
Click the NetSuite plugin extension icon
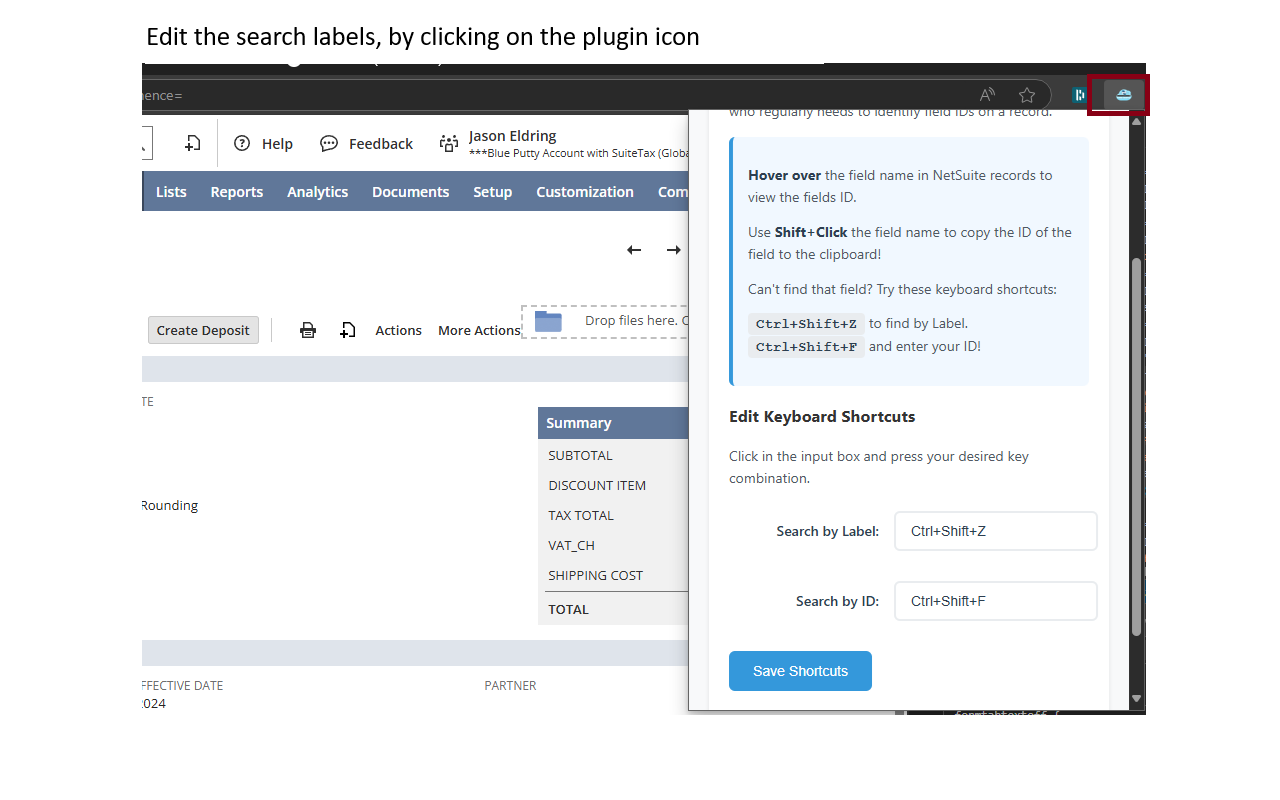point(1124,95)
